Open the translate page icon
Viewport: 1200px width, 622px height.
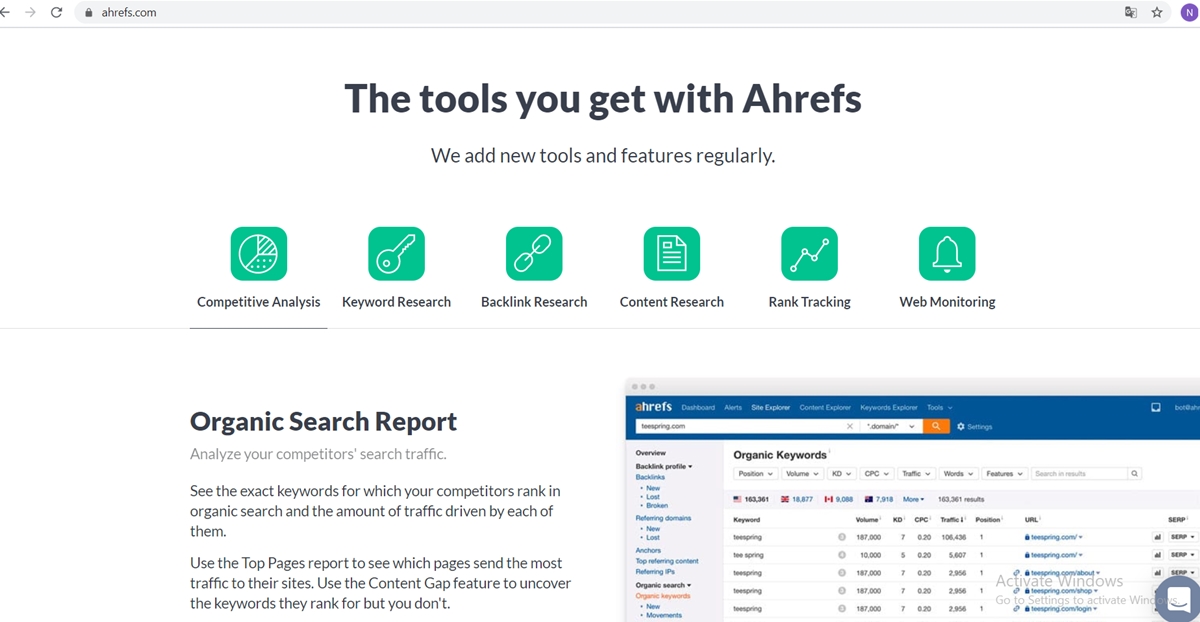pos(1131,13)
